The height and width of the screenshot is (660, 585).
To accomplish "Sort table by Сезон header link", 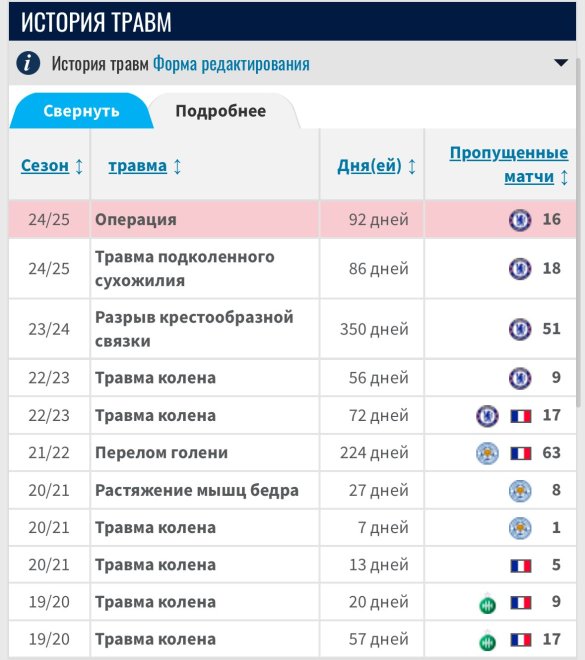I will pos(45,166).
